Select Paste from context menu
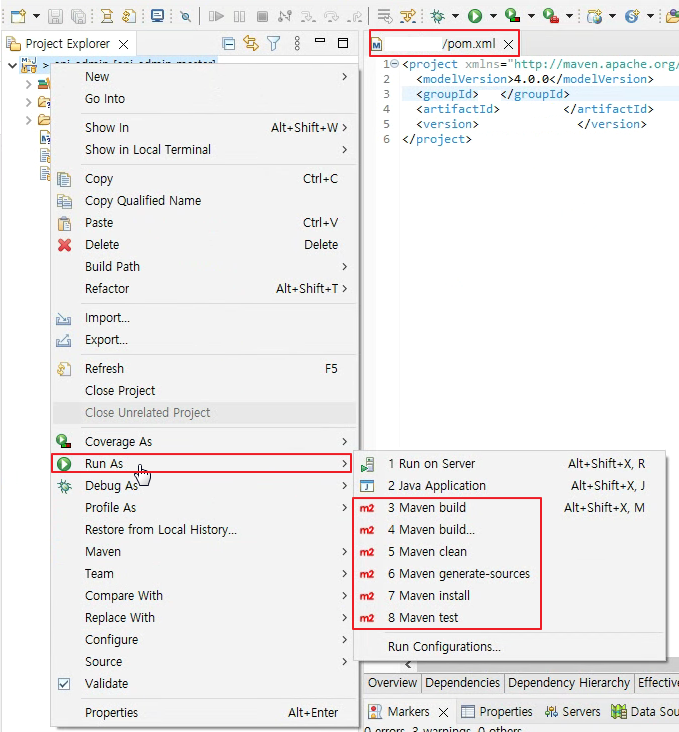This screenshot has width=679, height=732. point(204,222)
